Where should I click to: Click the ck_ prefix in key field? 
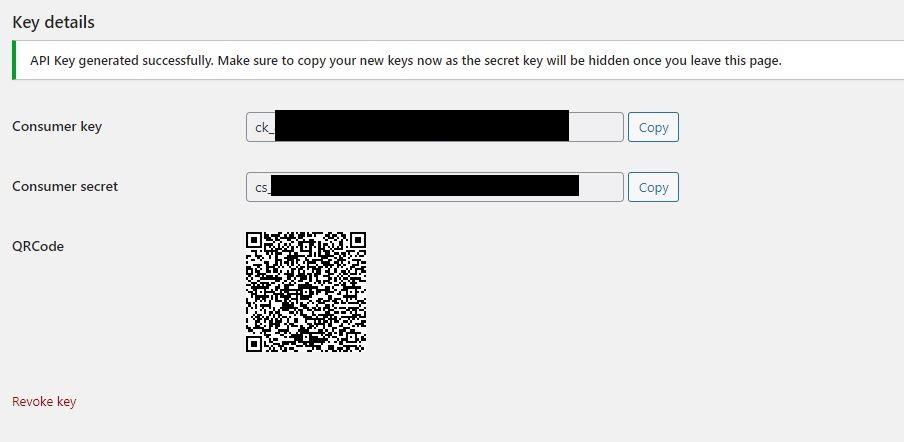265,127
